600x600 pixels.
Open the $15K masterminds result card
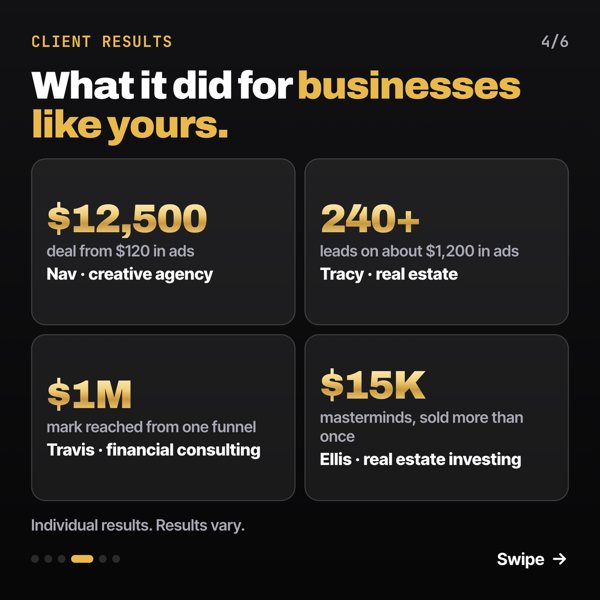click(437, 417)
